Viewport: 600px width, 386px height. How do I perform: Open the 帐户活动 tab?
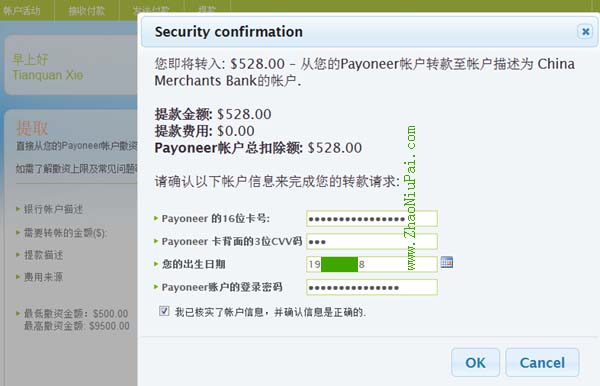[x=22, y=10]
